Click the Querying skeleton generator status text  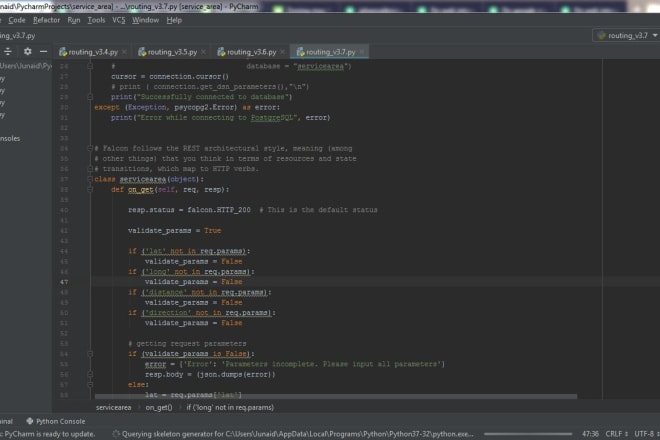click(x=298, y=434)
